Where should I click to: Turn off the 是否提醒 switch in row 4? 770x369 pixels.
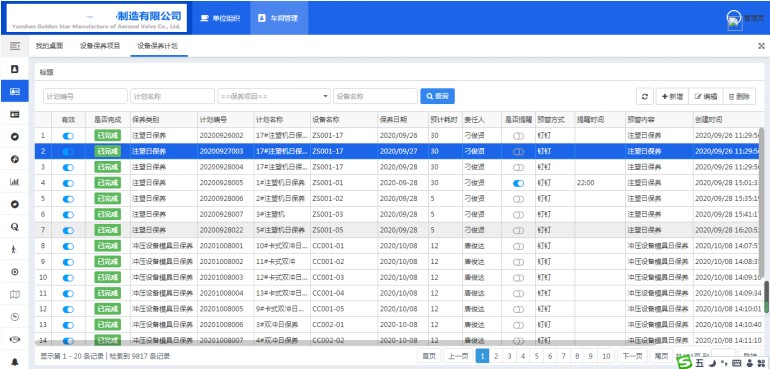click(518, 183)
